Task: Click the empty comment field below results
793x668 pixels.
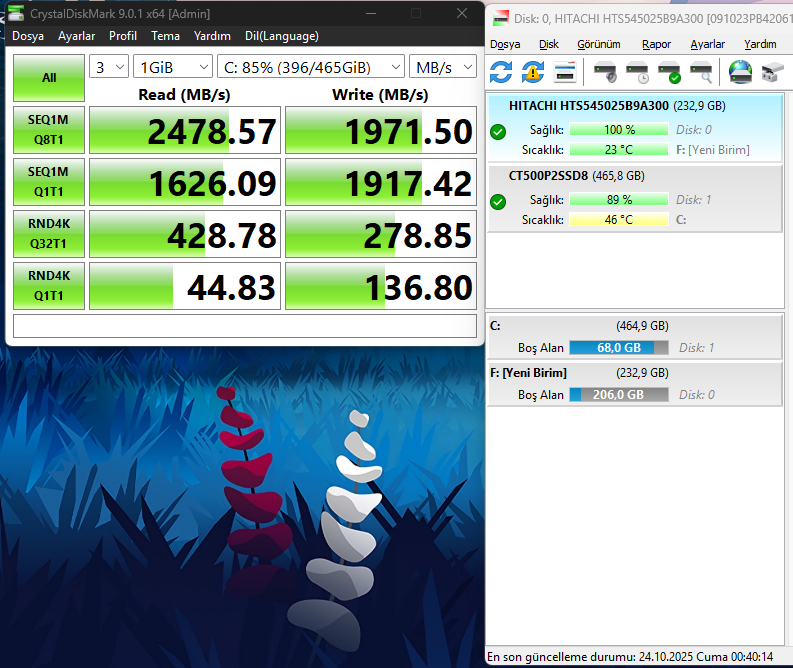Action: pyautogui.click(x=245, y=326)
